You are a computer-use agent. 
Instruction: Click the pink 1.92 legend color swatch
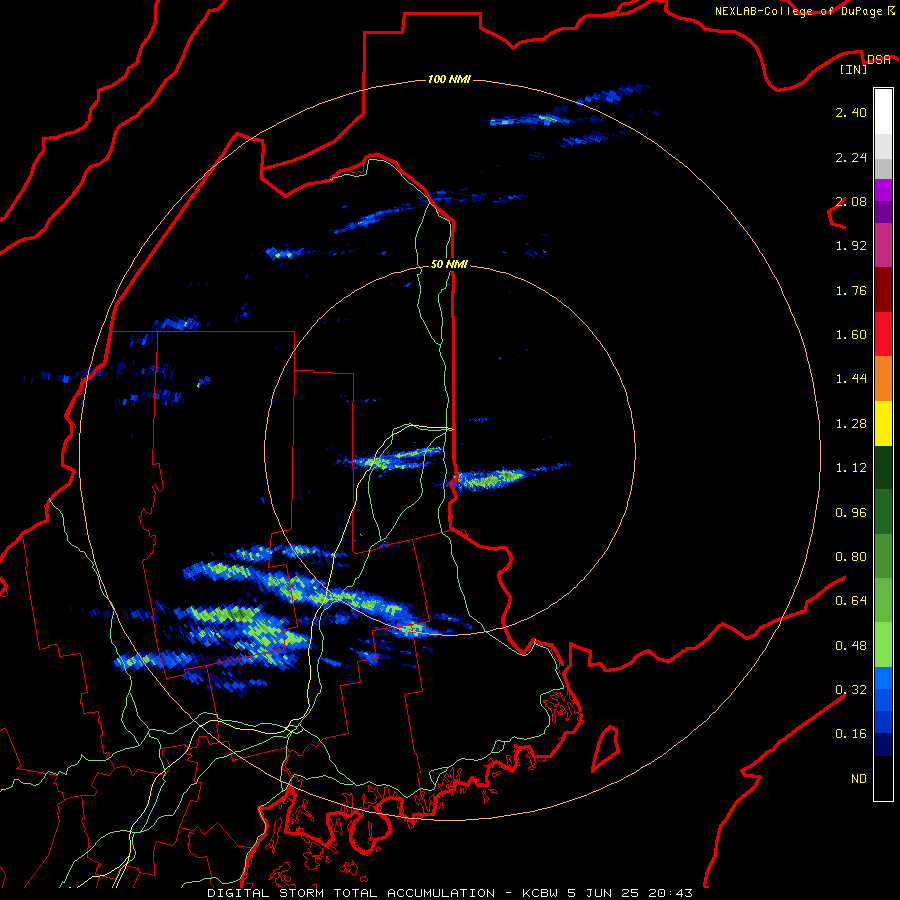click(x=883, y=245)
